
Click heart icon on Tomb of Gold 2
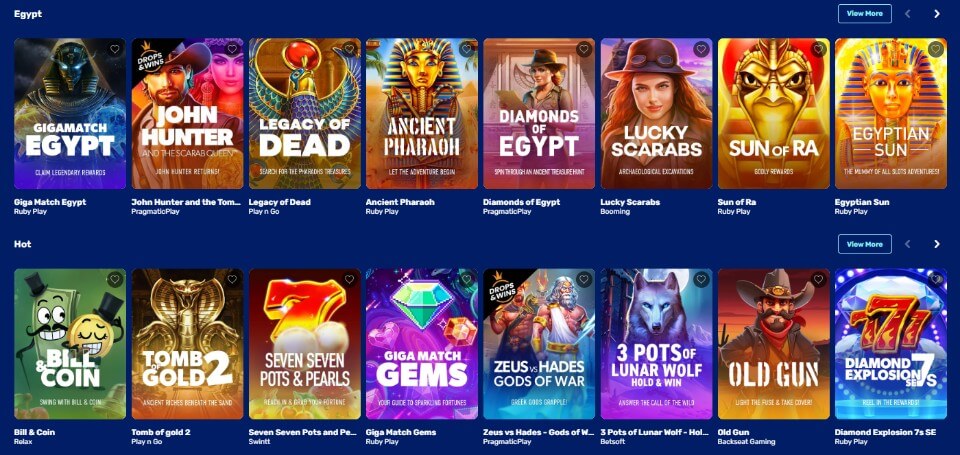232,280
